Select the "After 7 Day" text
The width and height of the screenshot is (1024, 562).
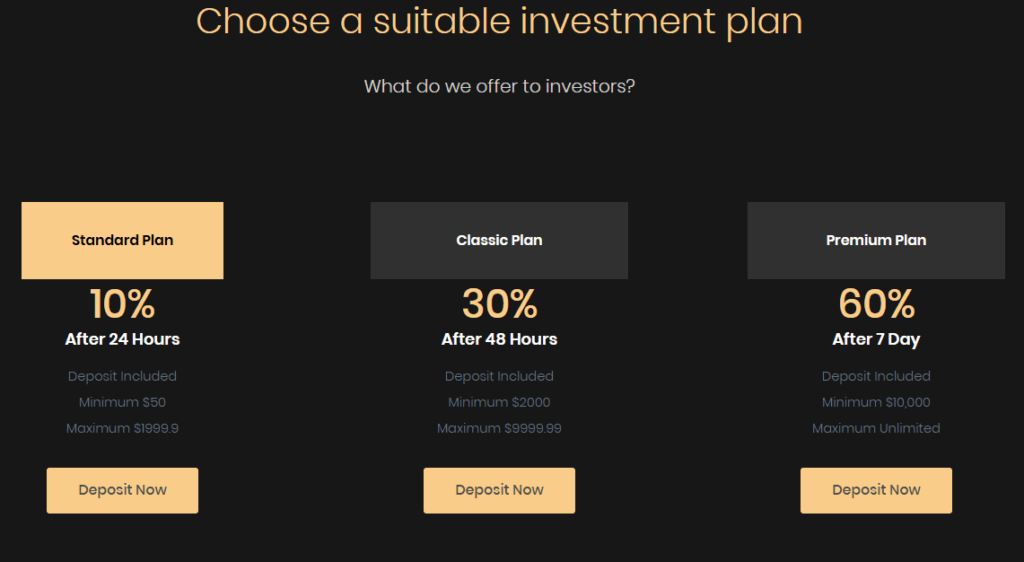click(x=876, y=339)
